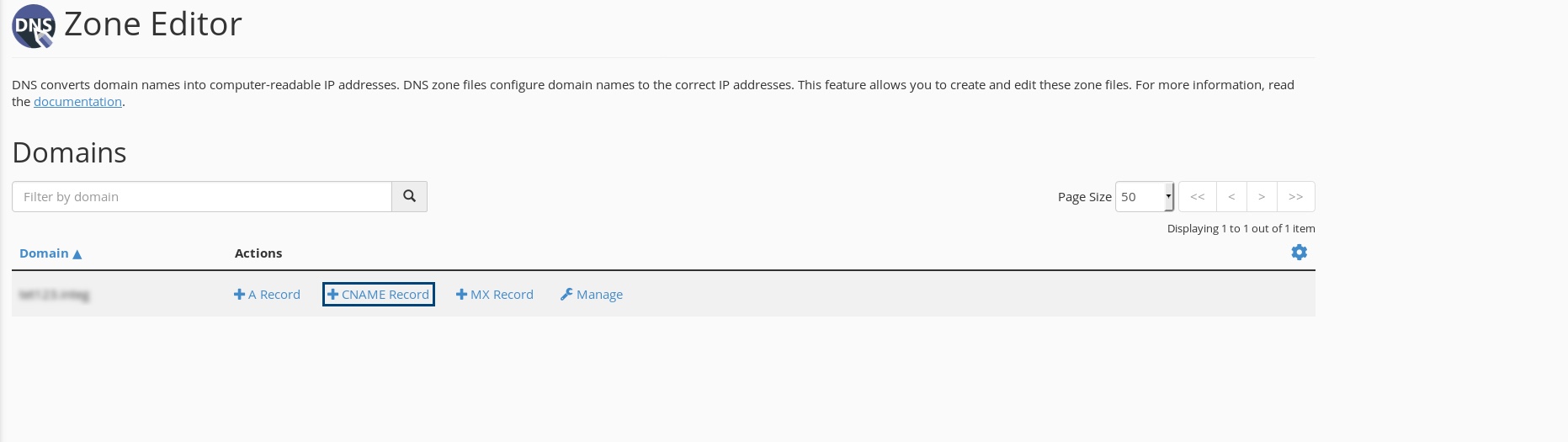Viewport: 1568px width, 442px height.
Task: Jump to the last page (>>)
Action: click(1295, 197)
